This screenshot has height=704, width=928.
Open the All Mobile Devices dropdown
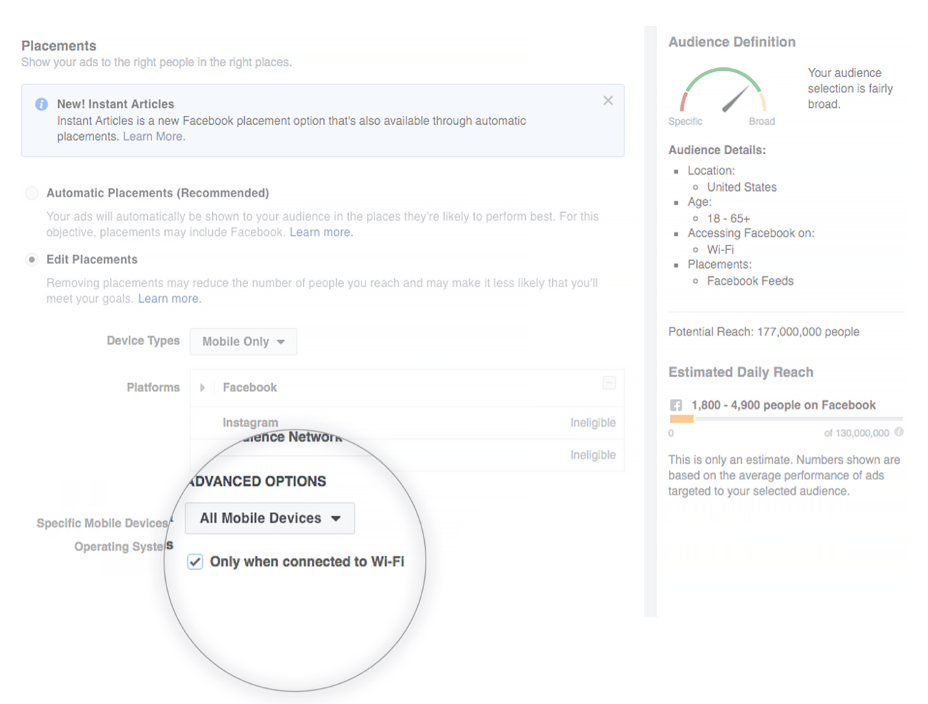tap(270, 518)
